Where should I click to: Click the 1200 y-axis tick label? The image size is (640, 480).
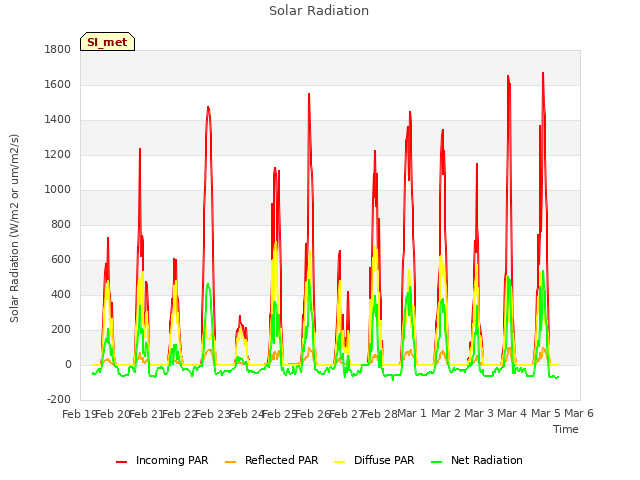pyautogui.click(x=58, y=155)
